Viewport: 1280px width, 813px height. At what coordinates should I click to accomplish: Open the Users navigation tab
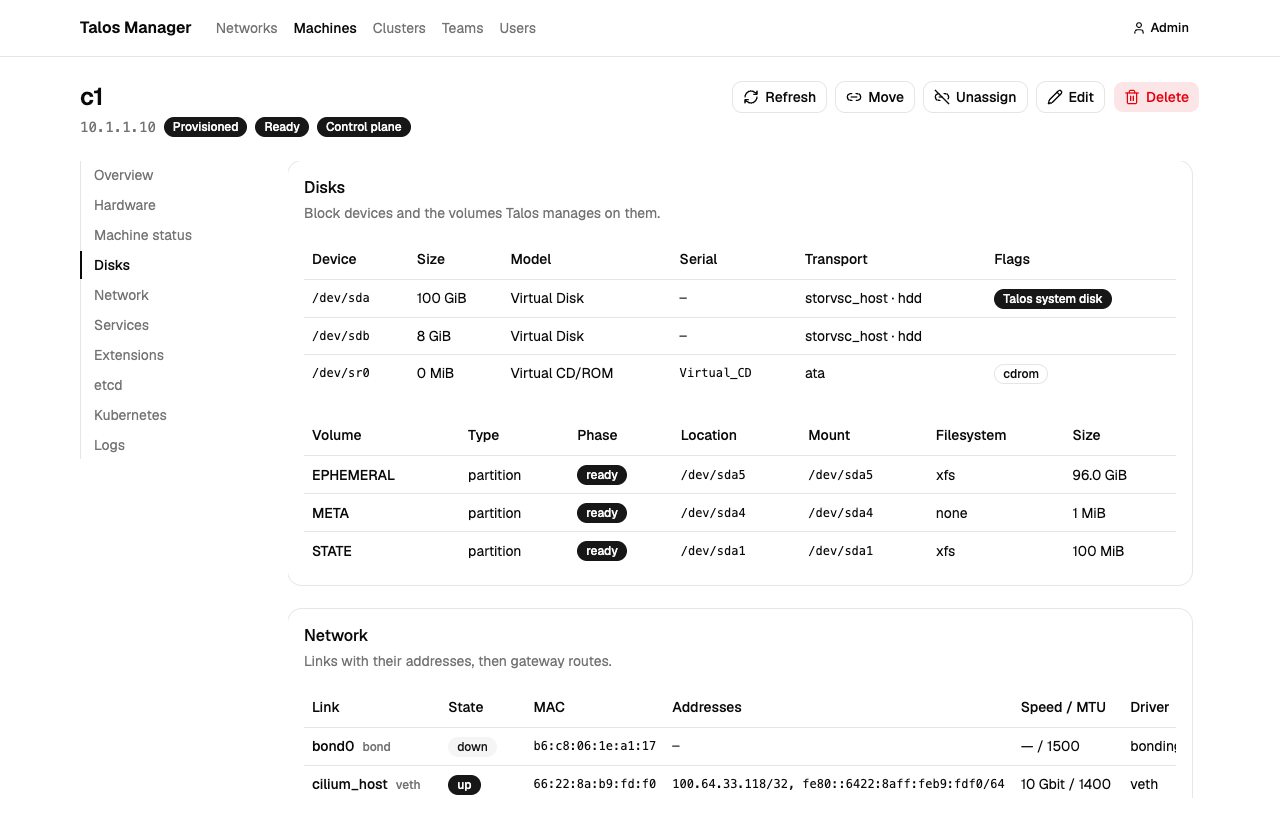pos(518,28)
